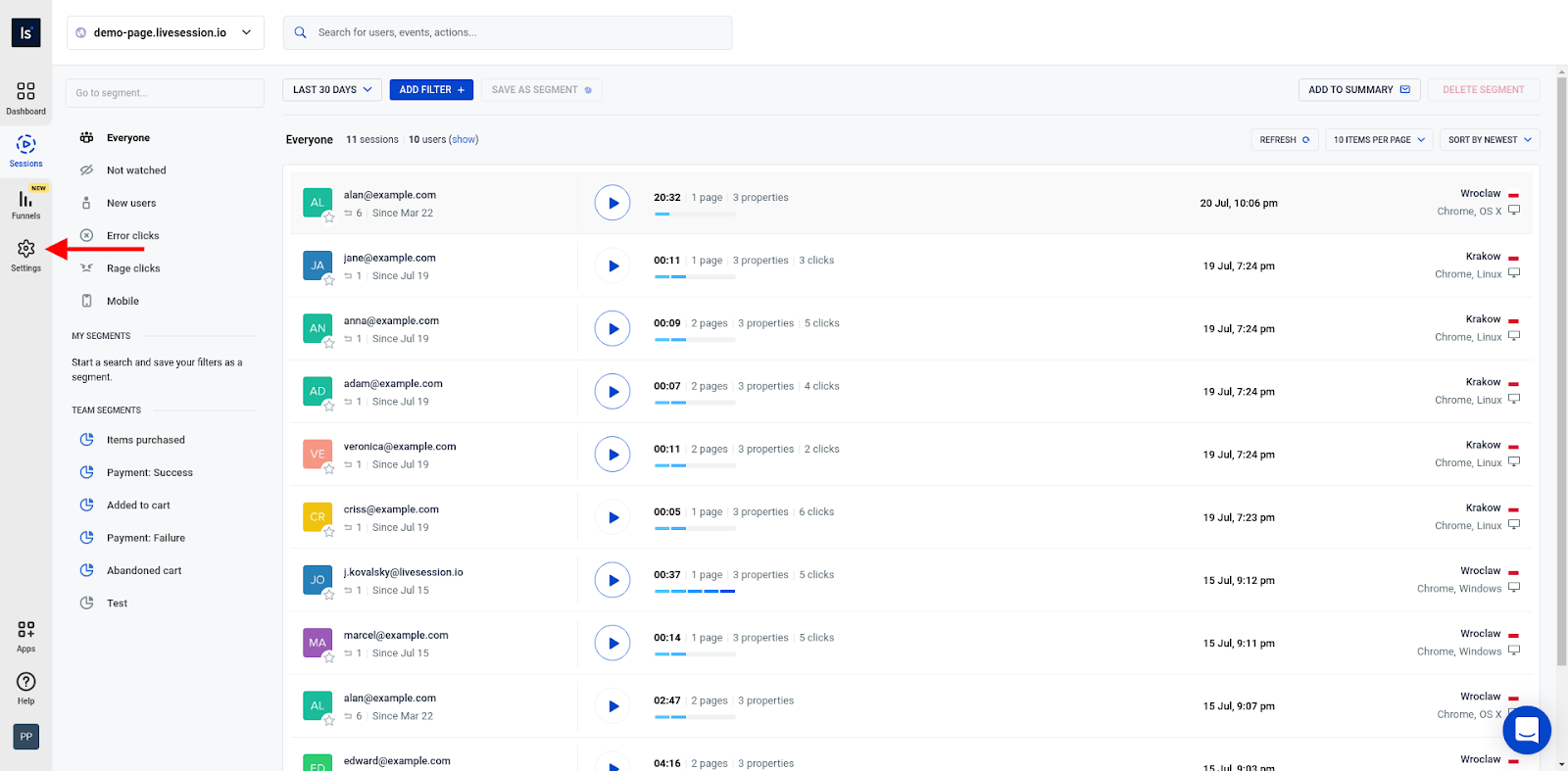Click the Add Filter button

click(x=431, y=89)
